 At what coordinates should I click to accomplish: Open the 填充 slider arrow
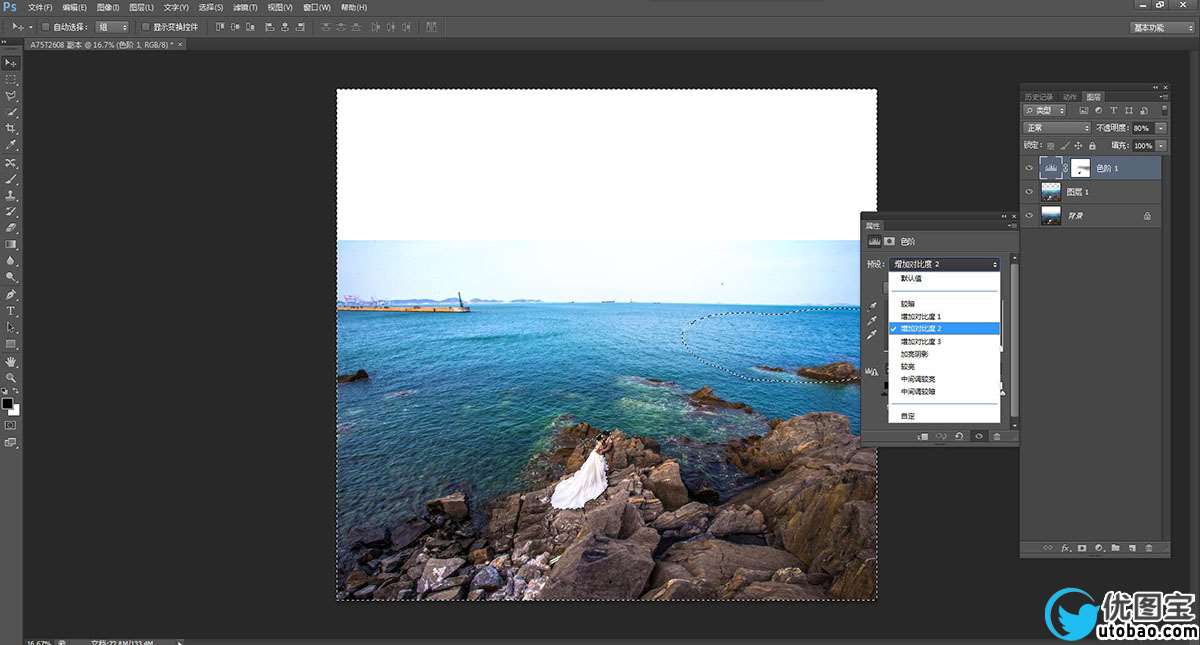click(x=1161, y=146)
